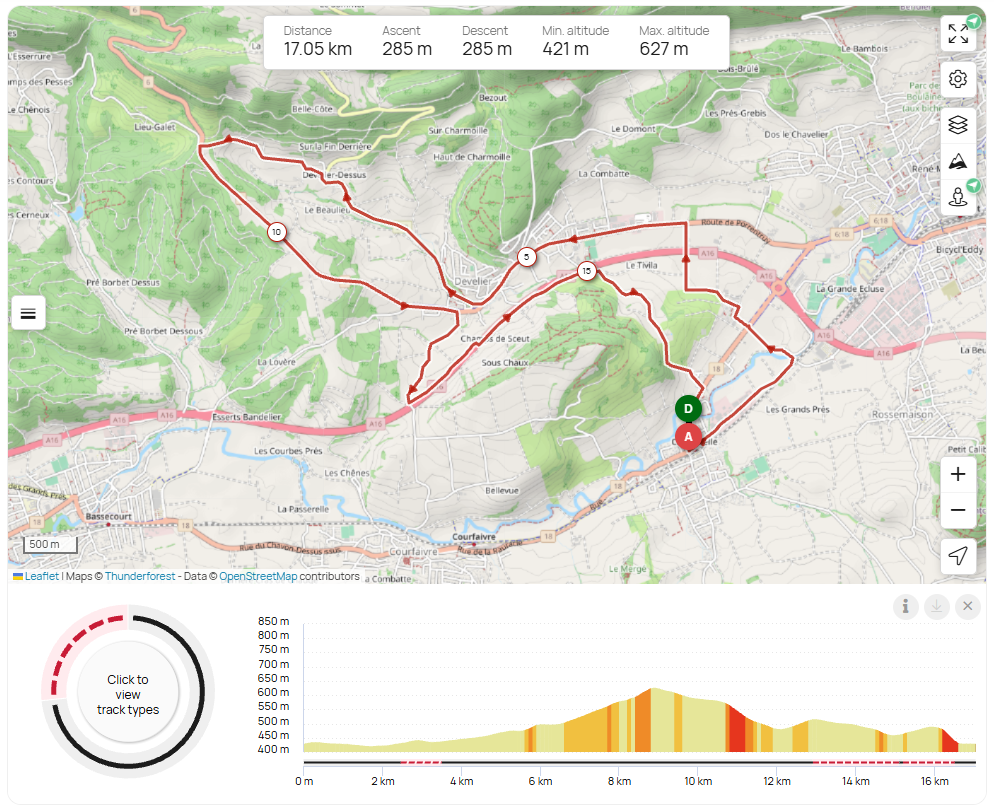Zoom in on the map
This screenshot has width=994, height=812.
click(957, 474)
